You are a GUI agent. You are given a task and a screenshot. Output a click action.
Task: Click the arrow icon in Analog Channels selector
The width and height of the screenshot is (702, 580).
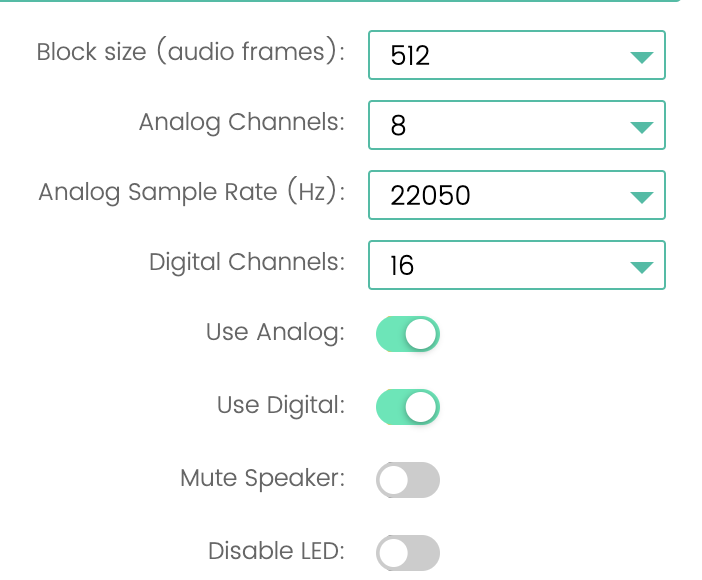642,127
